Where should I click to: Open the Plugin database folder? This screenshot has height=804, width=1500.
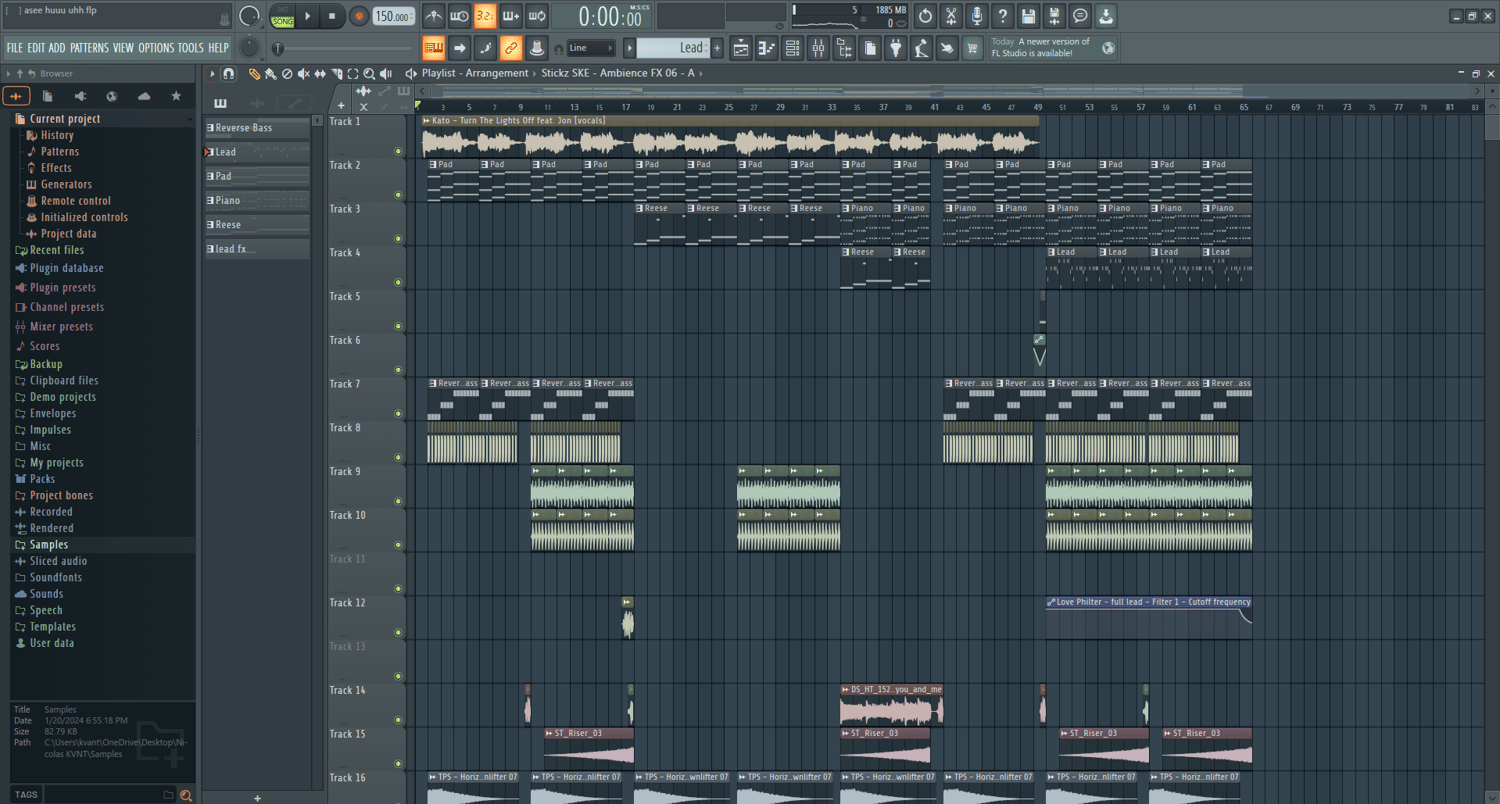66,268
